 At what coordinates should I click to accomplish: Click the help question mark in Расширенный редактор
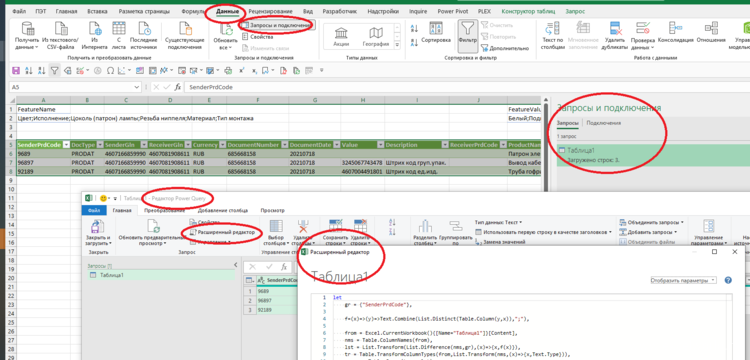click(x=728, y=280)
